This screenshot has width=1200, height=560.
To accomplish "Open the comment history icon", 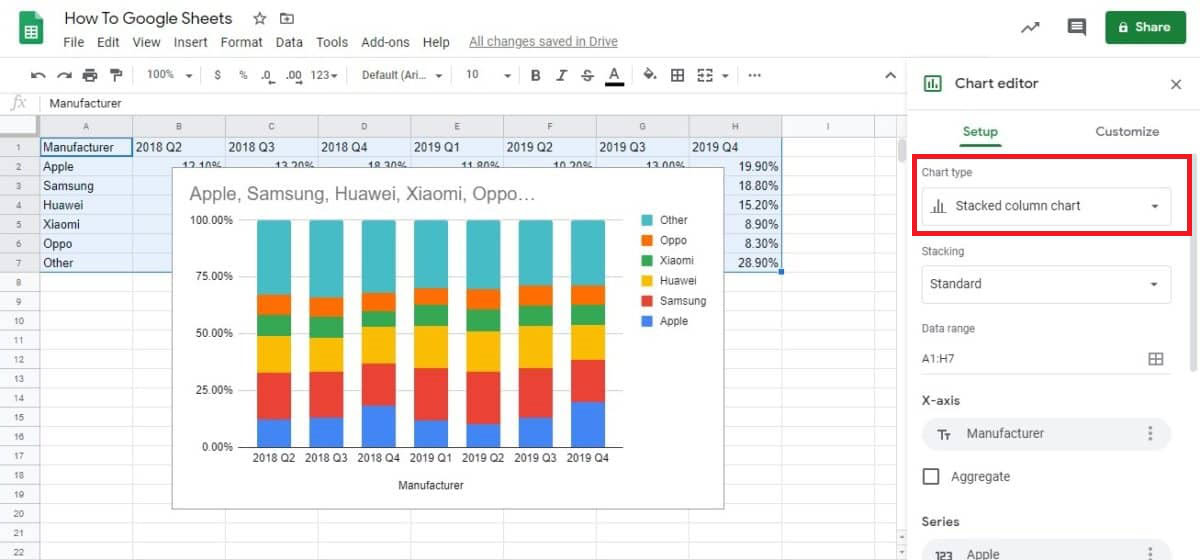I will [1076, 27].
